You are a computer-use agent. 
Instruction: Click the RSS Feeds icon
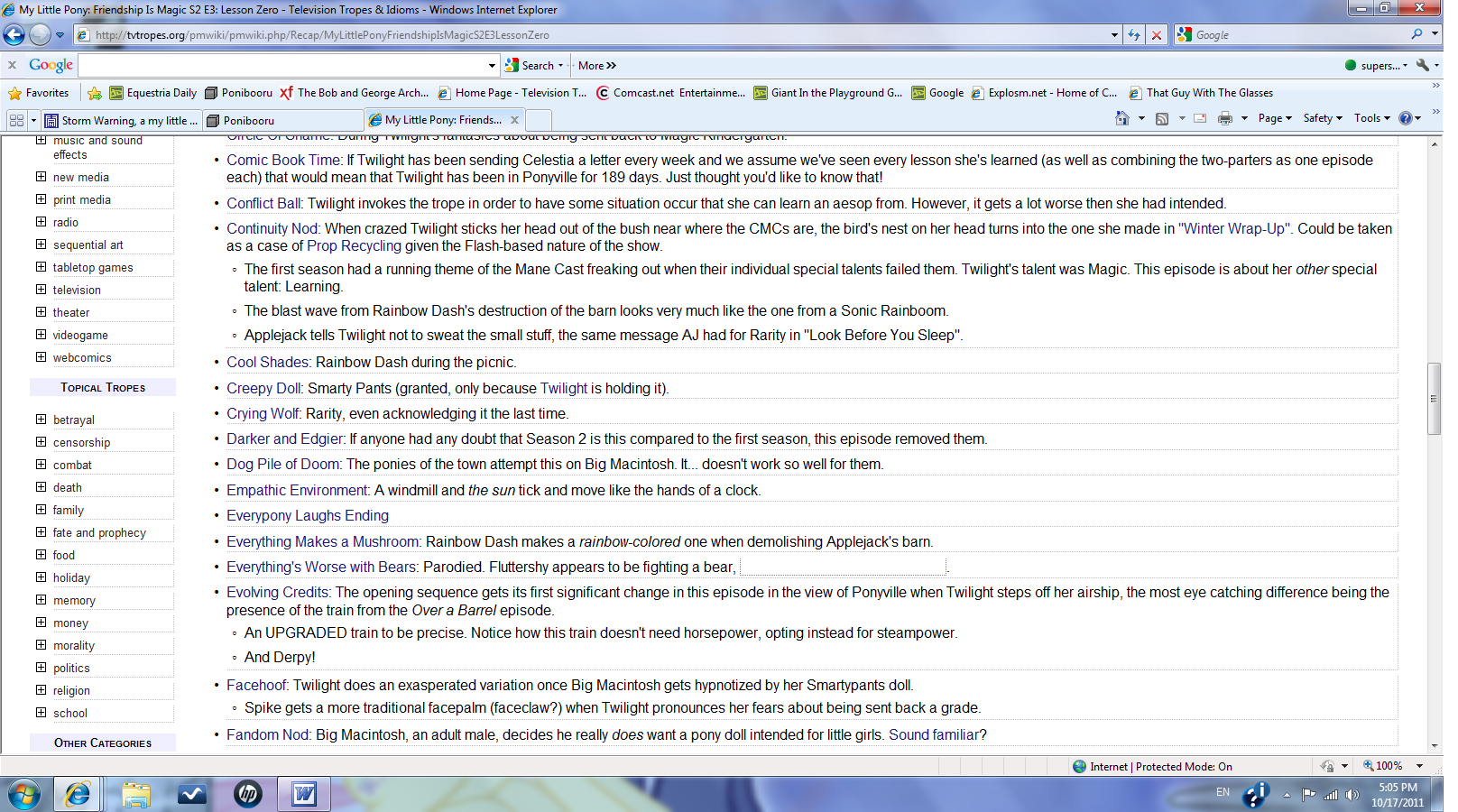click(1162, 118)
